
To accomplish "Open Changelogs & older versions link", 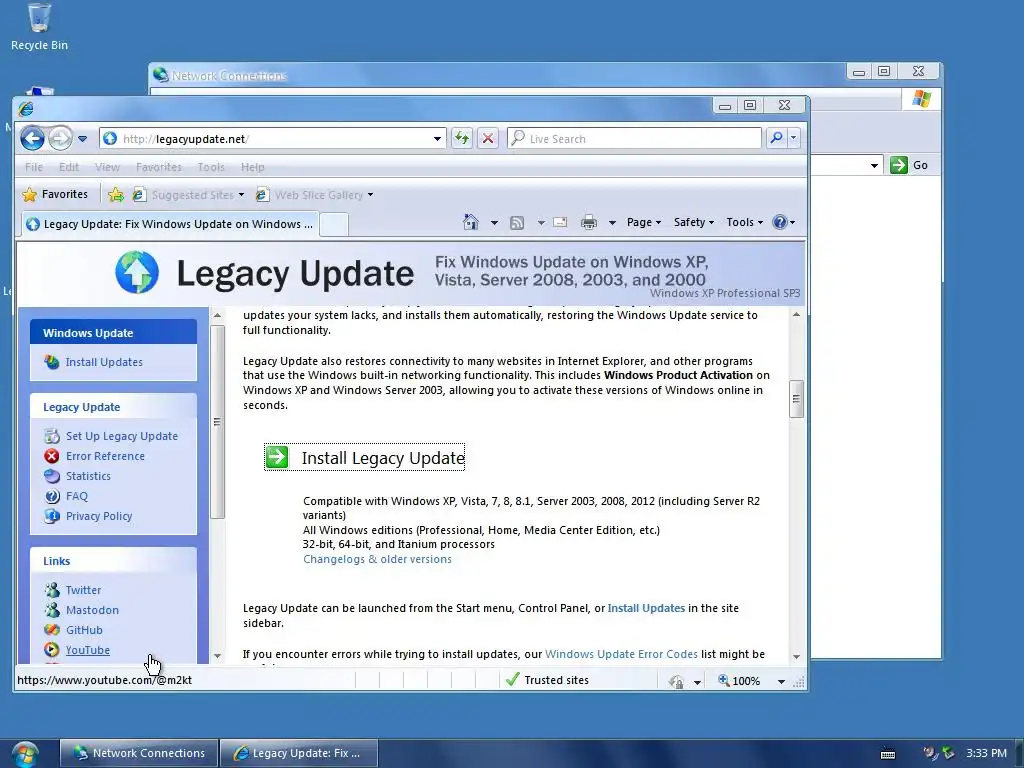I will point(377,559).
